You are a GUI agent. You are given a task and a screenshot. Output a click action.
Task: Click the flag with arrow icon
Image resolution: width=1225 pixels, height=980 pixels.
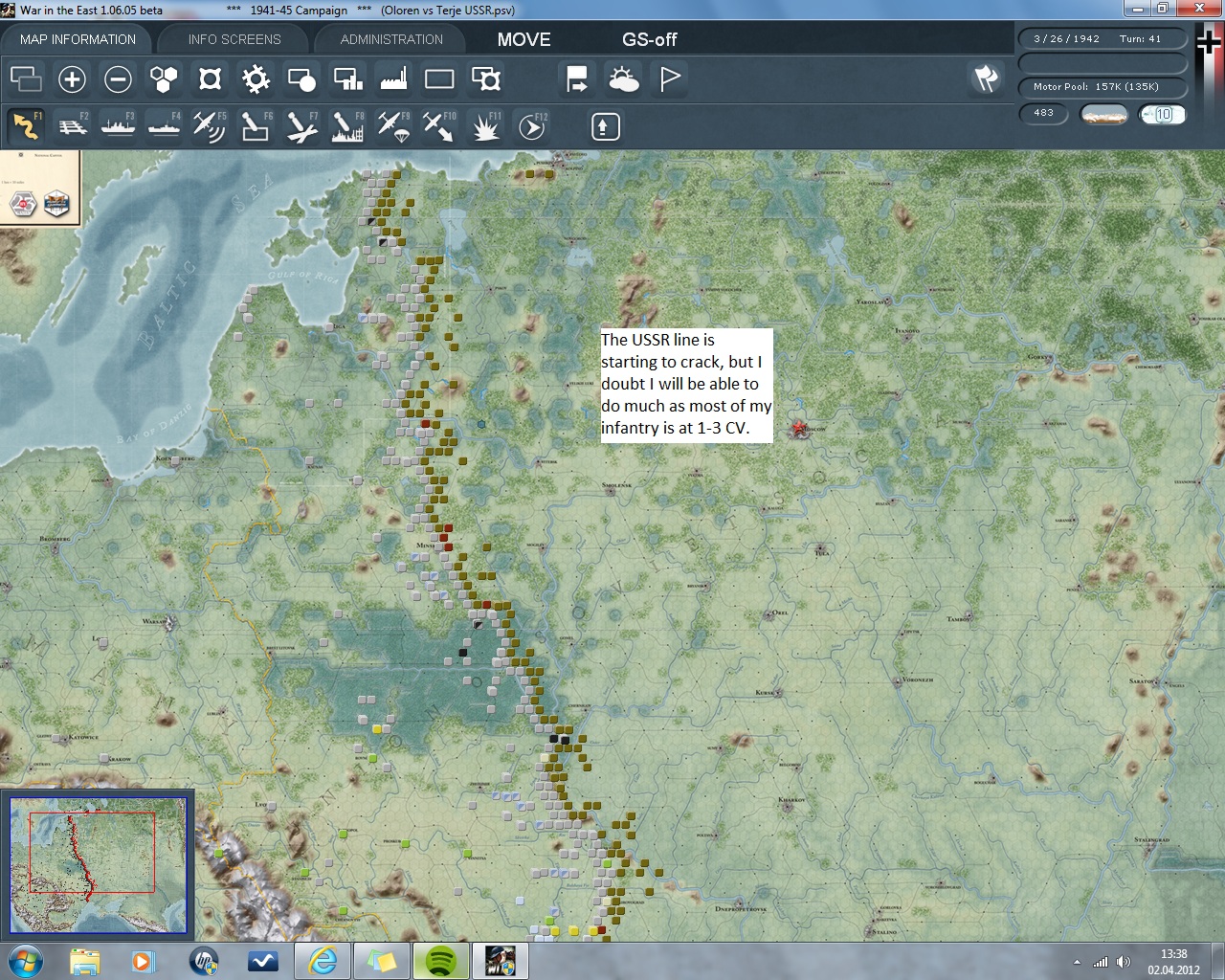pos(577,78)
